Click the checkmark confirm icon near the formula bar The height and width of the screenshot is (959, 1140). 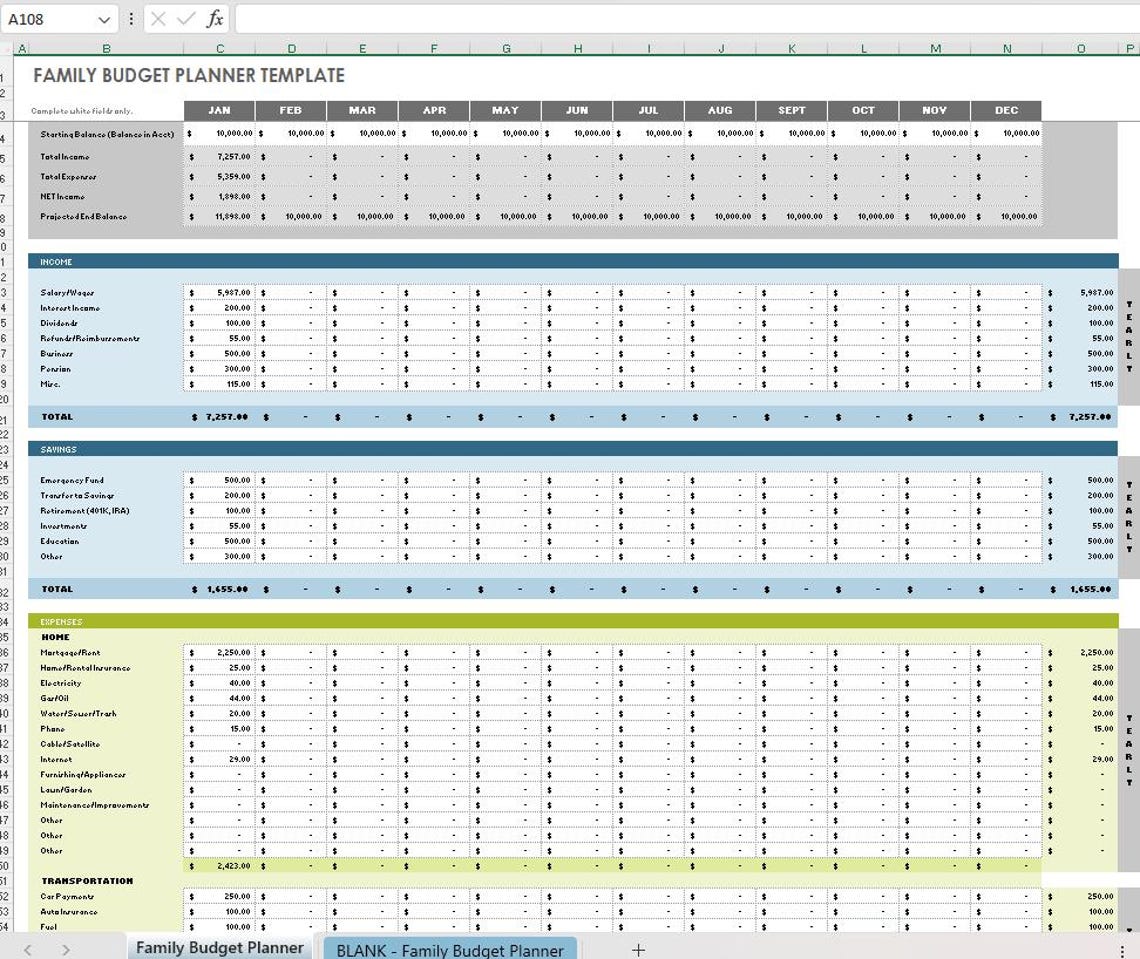(184, 17)
